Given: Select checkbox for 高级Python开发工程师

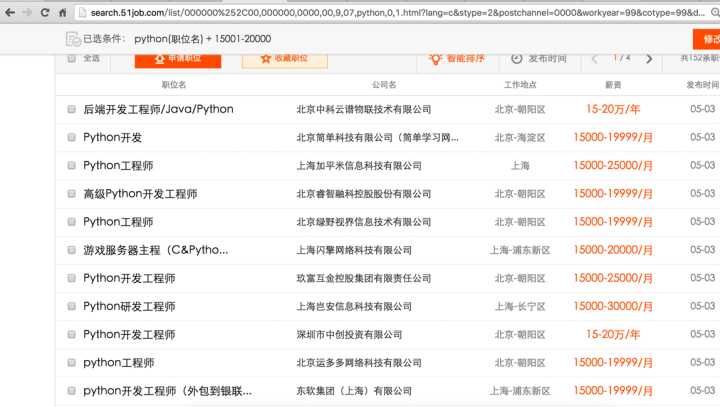Looking at the screenshot, I should 71,193.
